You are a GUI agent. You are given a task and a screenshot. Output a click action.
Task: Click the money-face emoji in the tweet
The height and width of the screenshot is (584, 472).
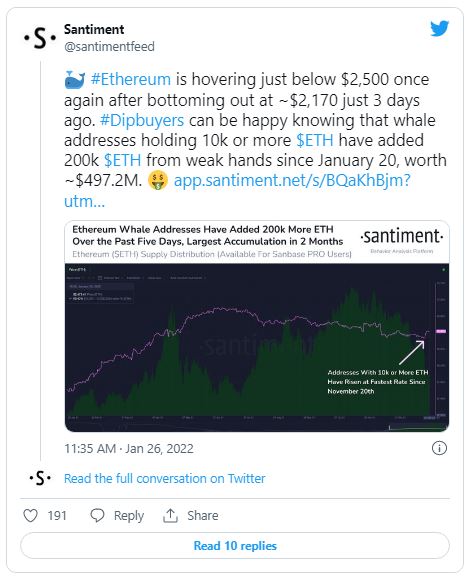158,181
